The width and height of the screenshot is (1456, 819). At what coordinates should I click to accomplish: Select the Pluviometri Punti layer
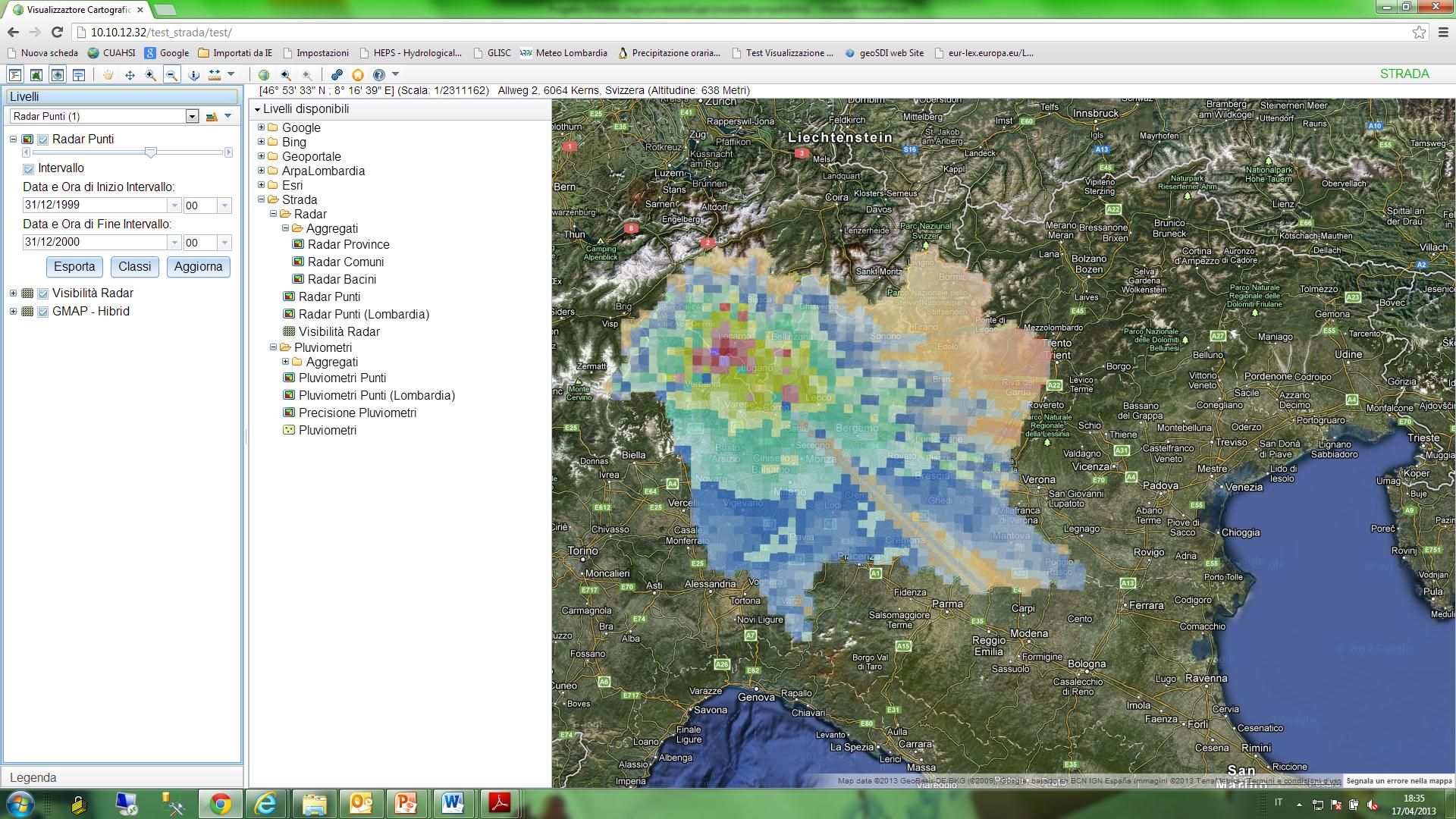coord(342,378)
